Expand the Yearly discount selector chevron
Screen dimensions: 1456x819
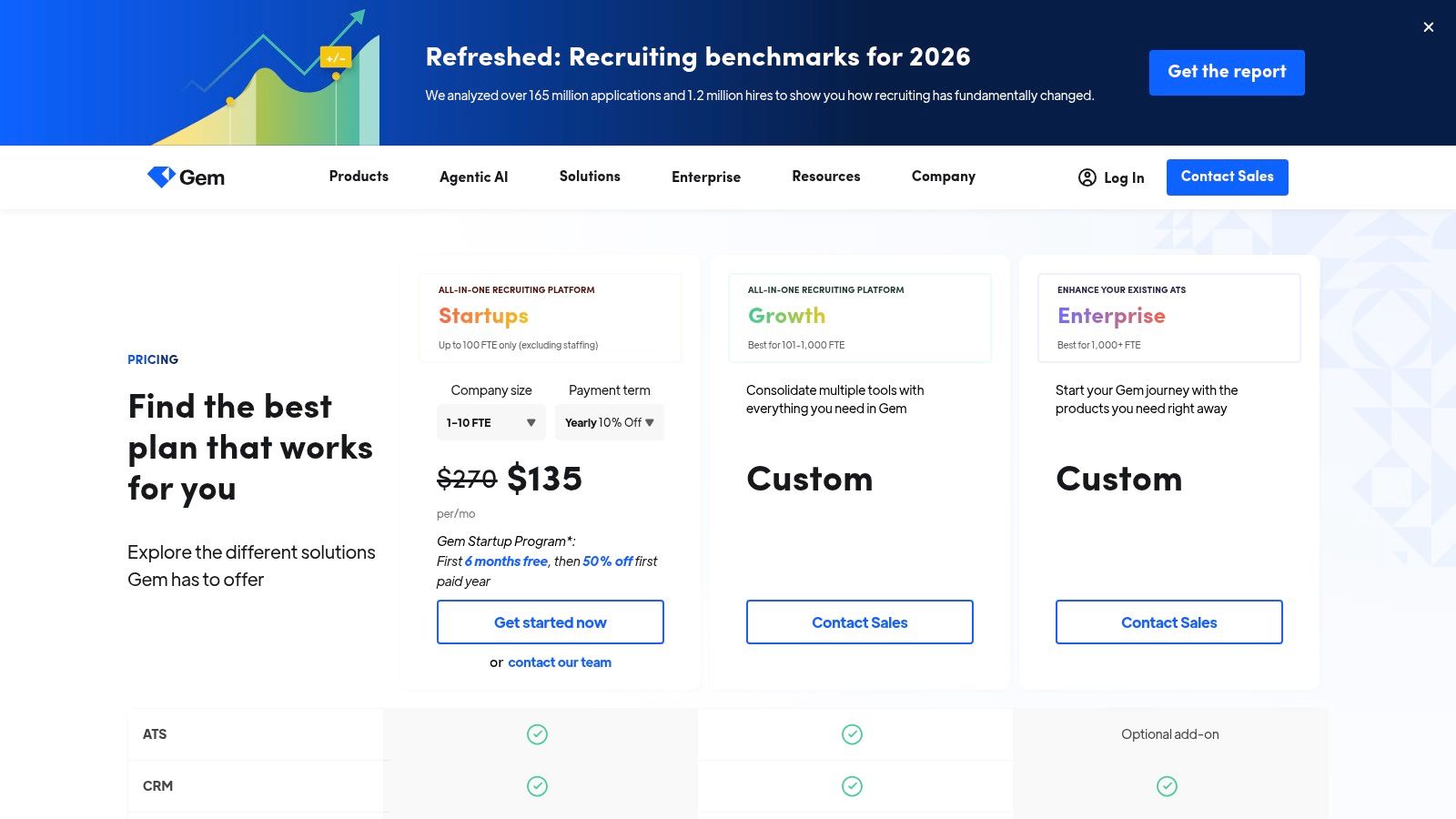click(x=648, y=422)
